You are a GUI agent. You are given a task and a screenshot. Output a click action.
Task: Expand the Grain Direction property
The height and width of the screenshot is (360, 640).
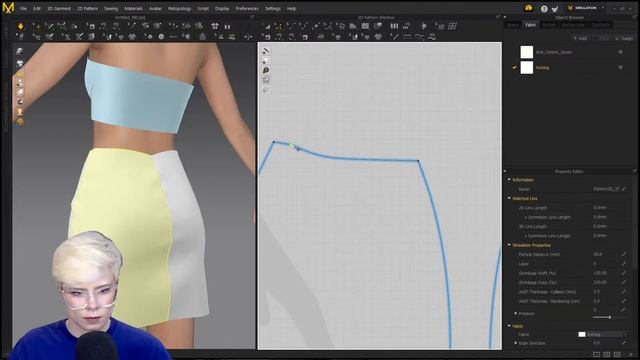click(516, 343)
